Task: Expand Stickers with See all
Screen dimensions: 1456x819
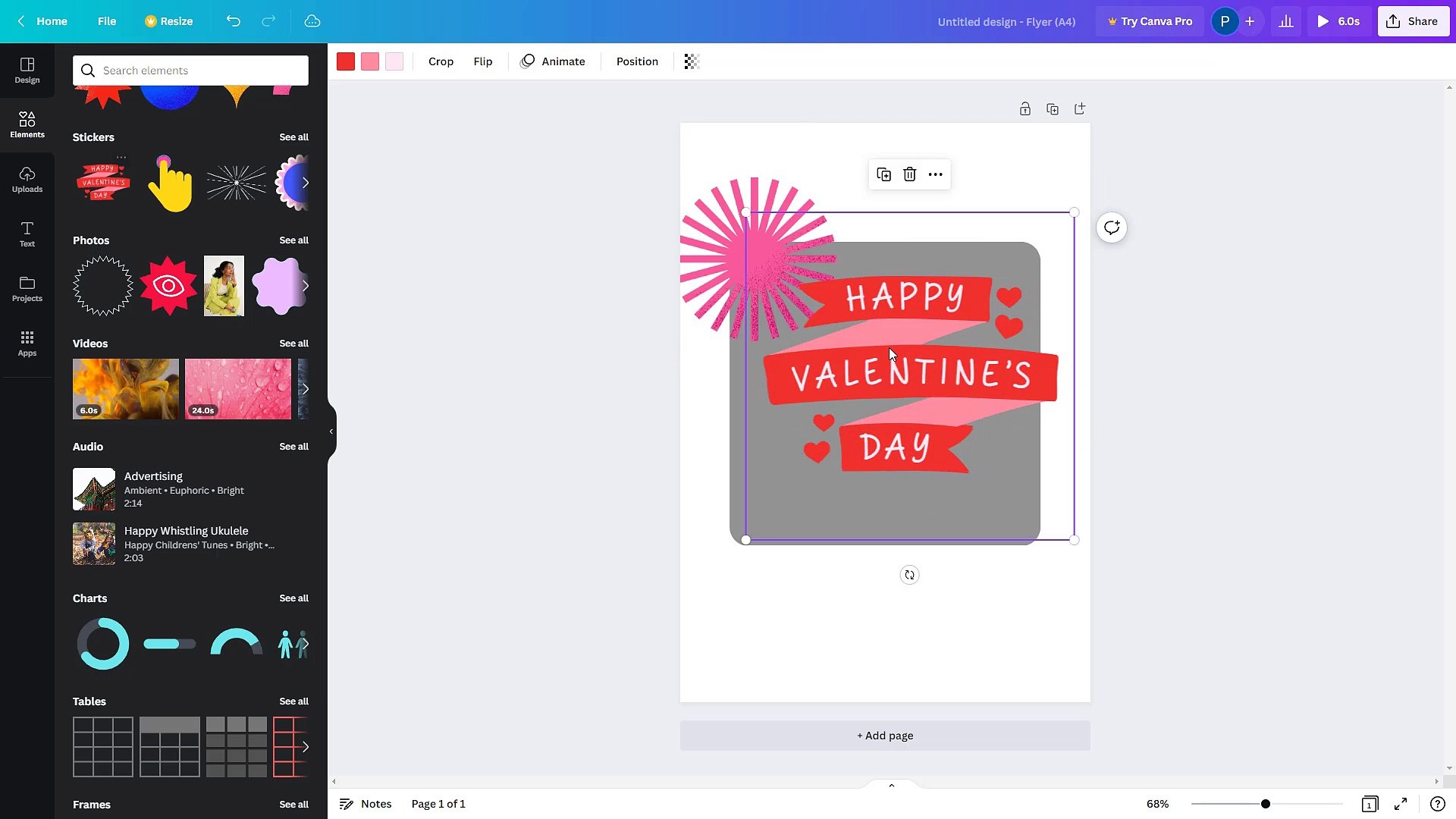Action: point(293,137)
